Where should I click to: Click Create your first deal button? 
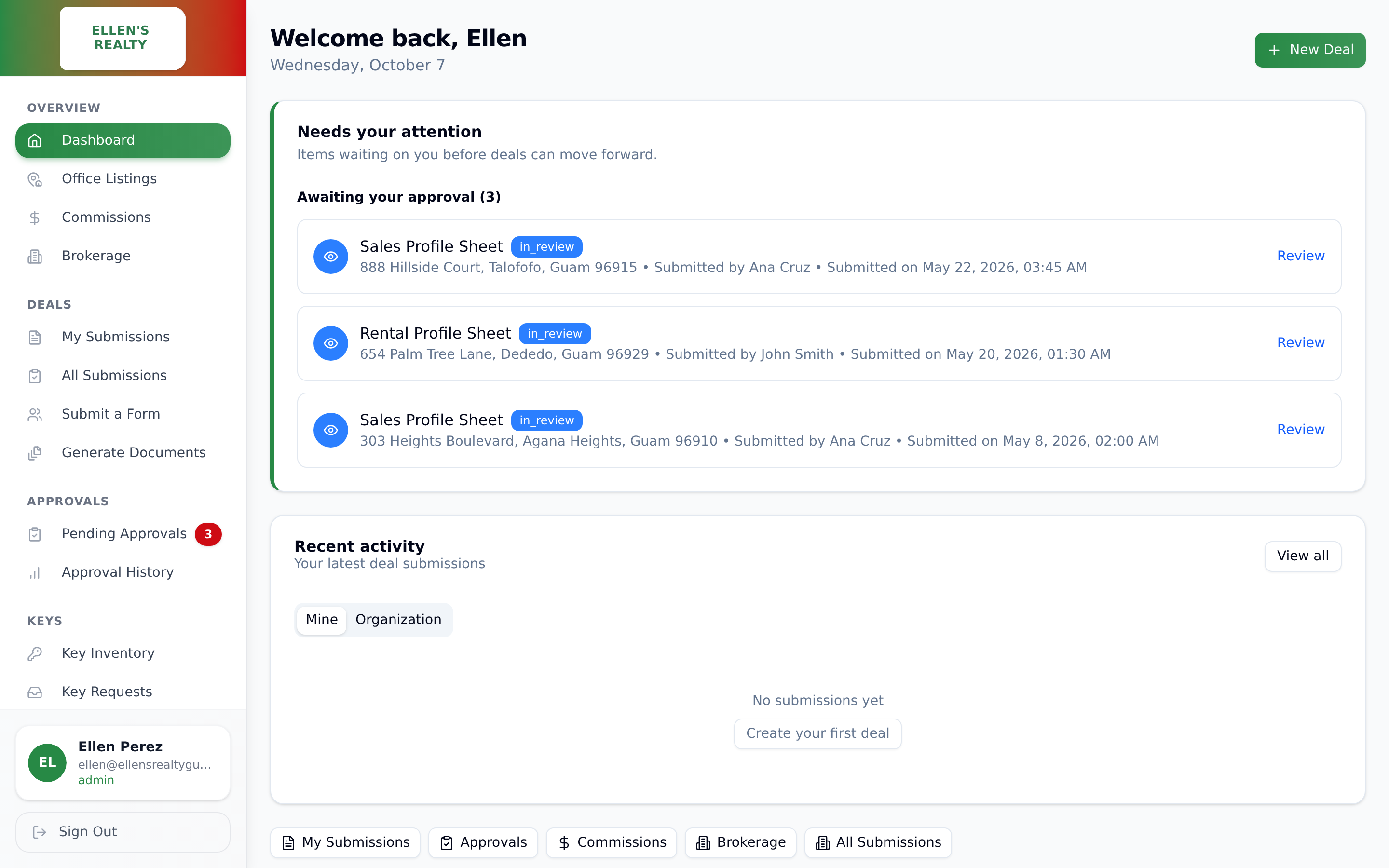pos(817,733)
